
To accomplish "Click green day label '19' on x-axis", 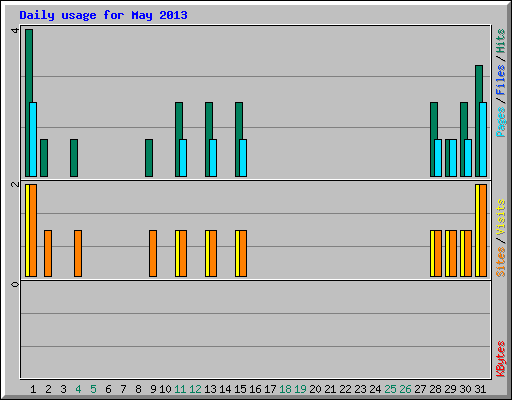I will pos(300,389).
